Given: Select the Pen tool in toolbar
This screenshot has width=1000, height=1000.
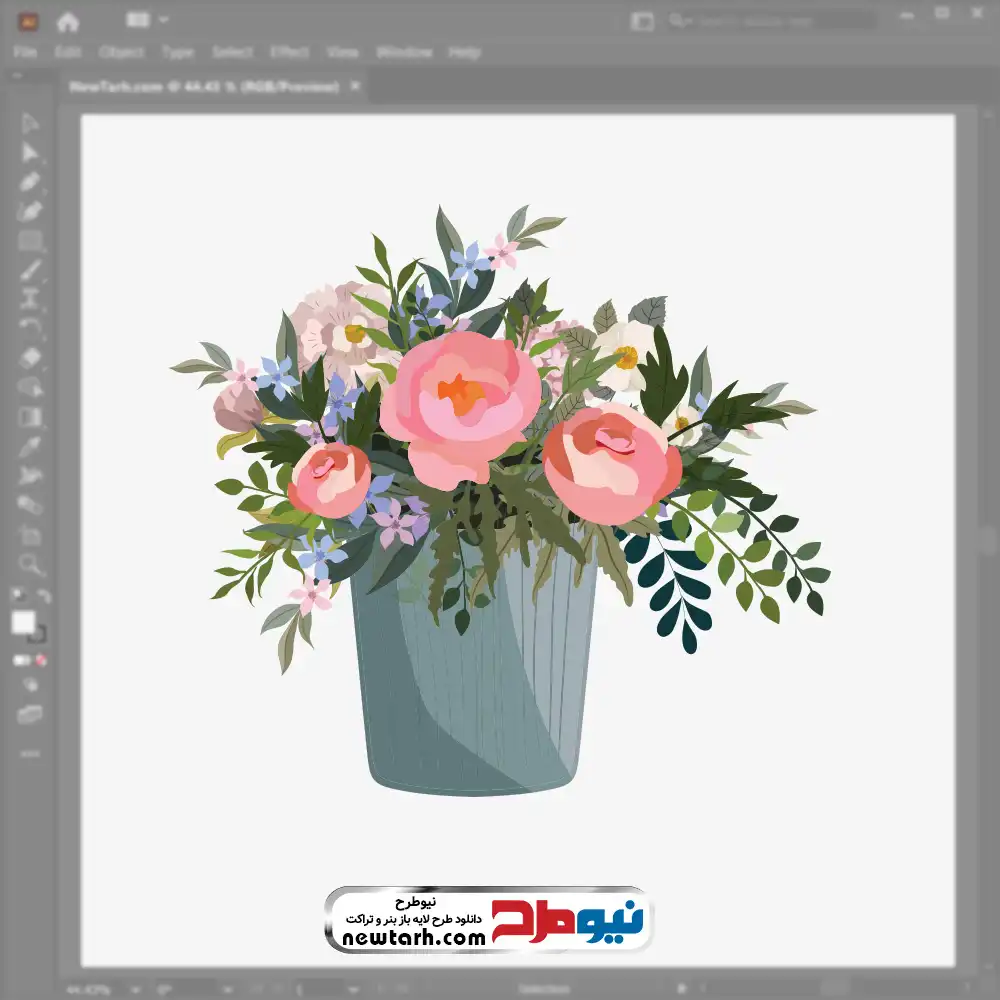Looking at the screenshot, I should tap(30, 182).
